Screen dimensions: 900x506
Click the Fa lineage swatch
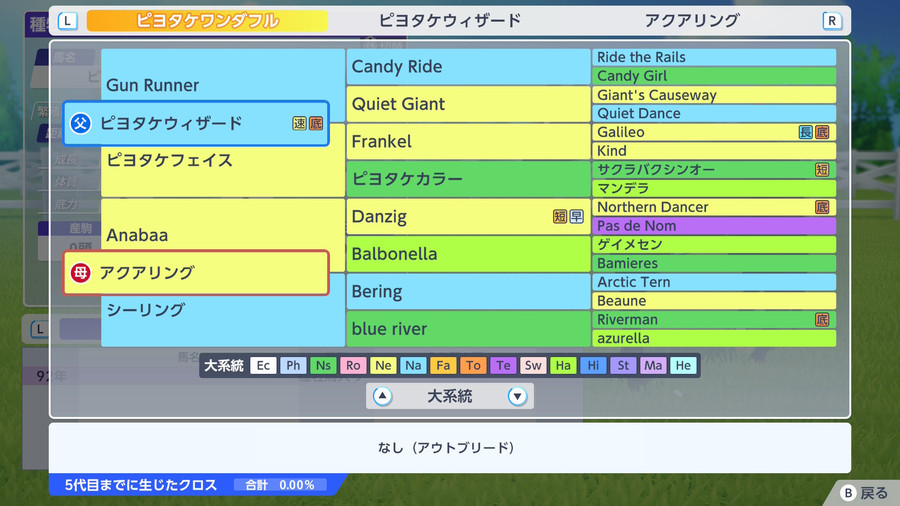443,365
